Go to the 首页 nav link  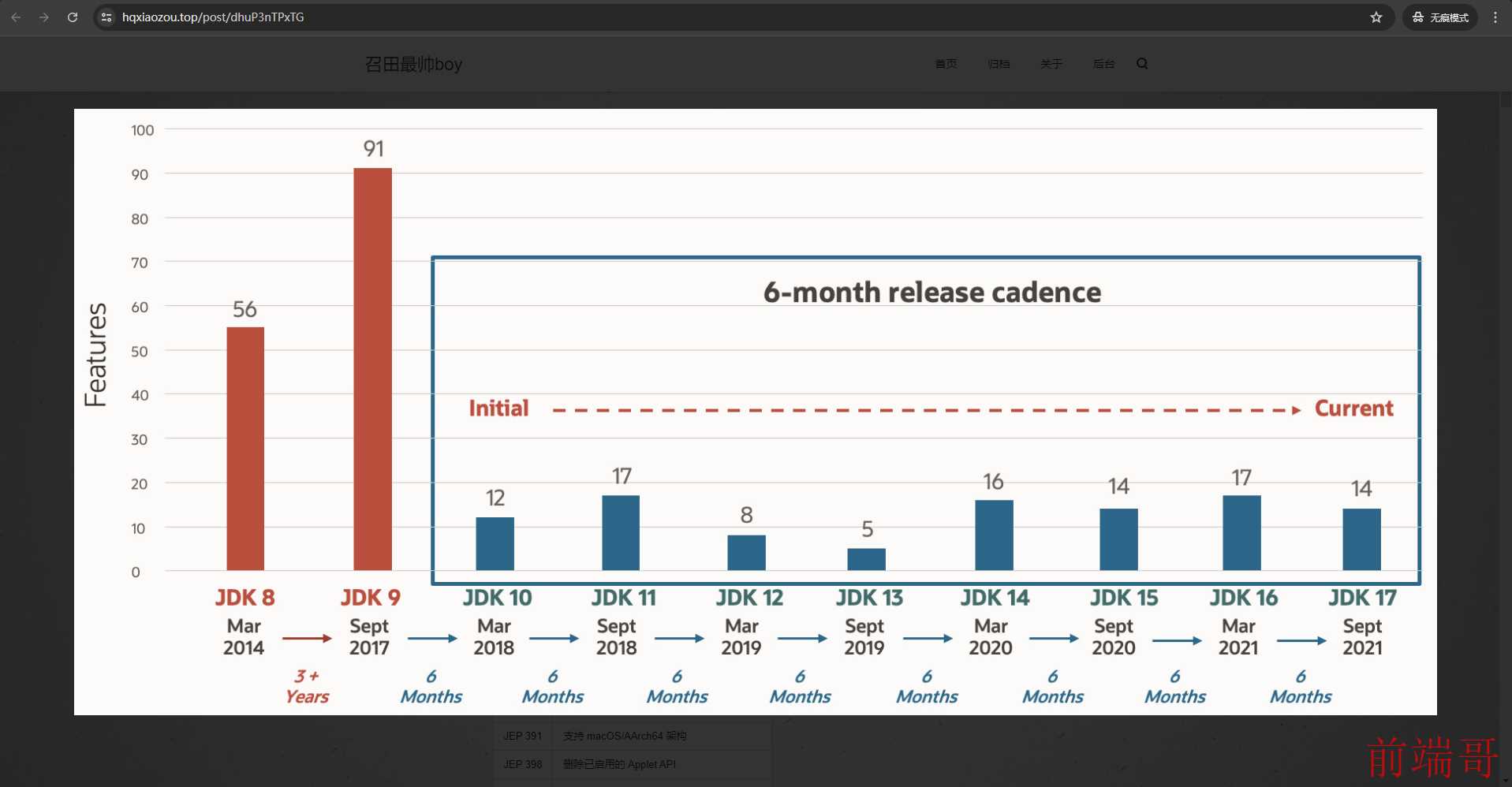point(946,64)
